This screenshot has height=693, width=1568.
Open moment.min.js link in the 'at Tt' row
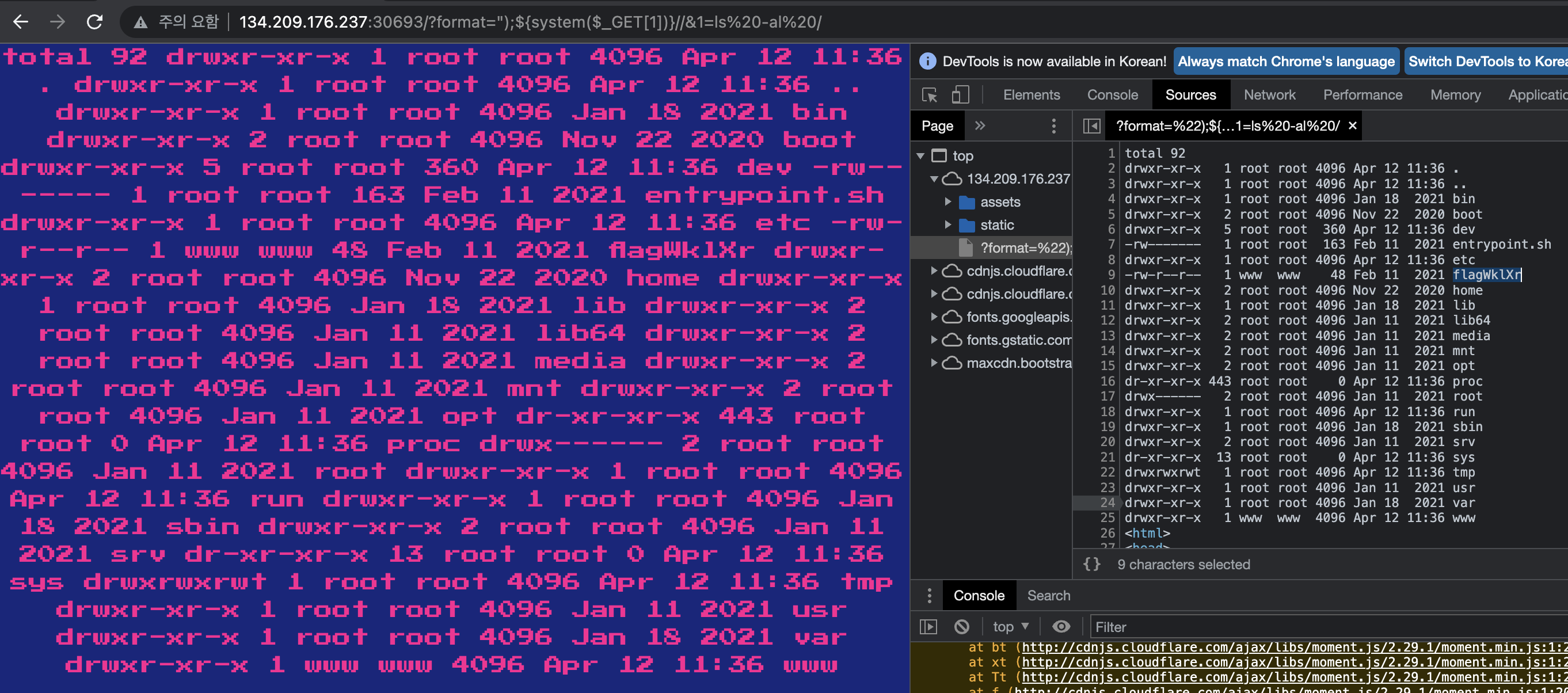click(1295, 677)
